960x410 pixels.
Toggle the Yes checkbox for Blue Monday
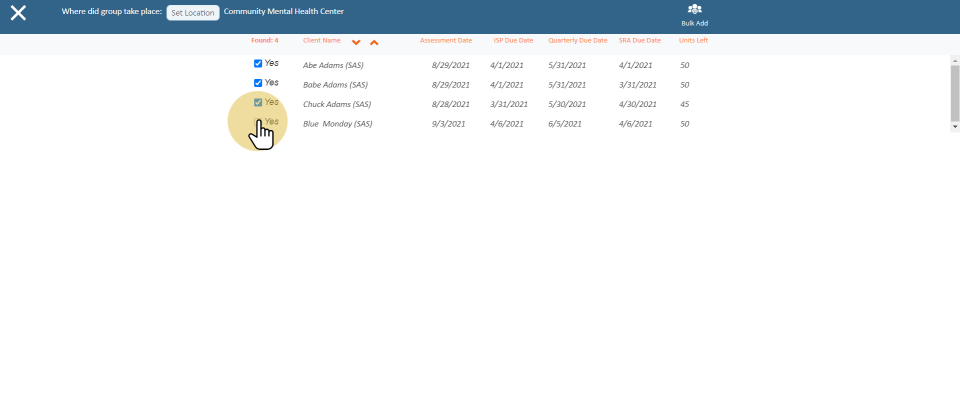coord(258,123)
